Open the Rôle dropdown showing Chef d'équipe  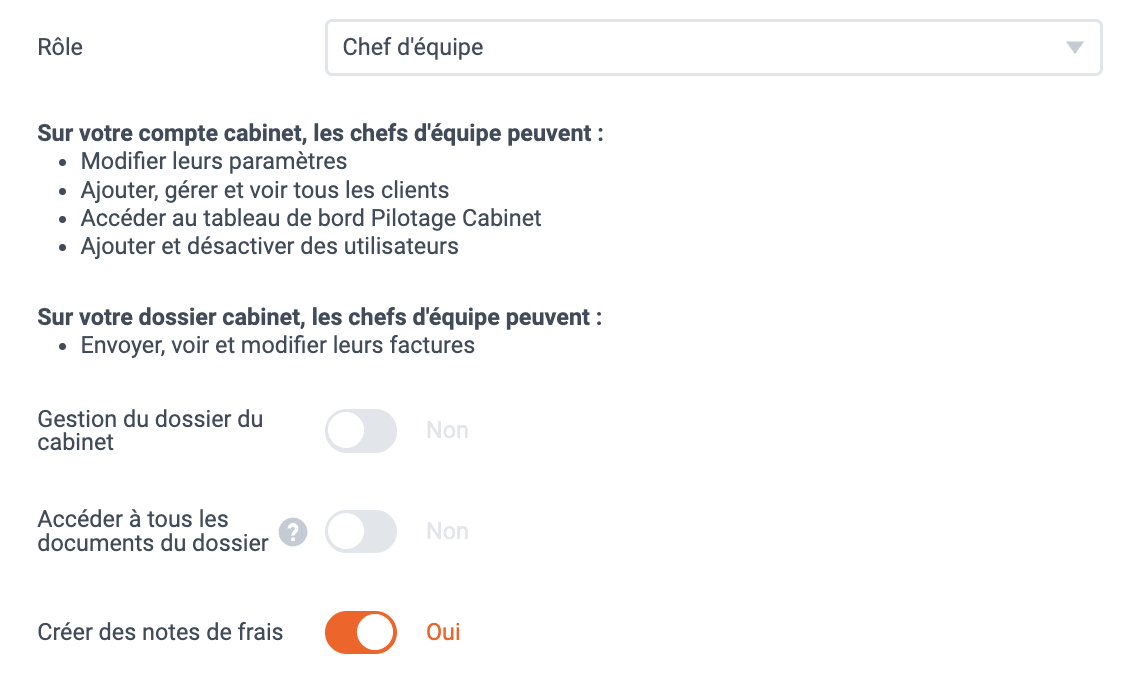[x=713, y=47]
